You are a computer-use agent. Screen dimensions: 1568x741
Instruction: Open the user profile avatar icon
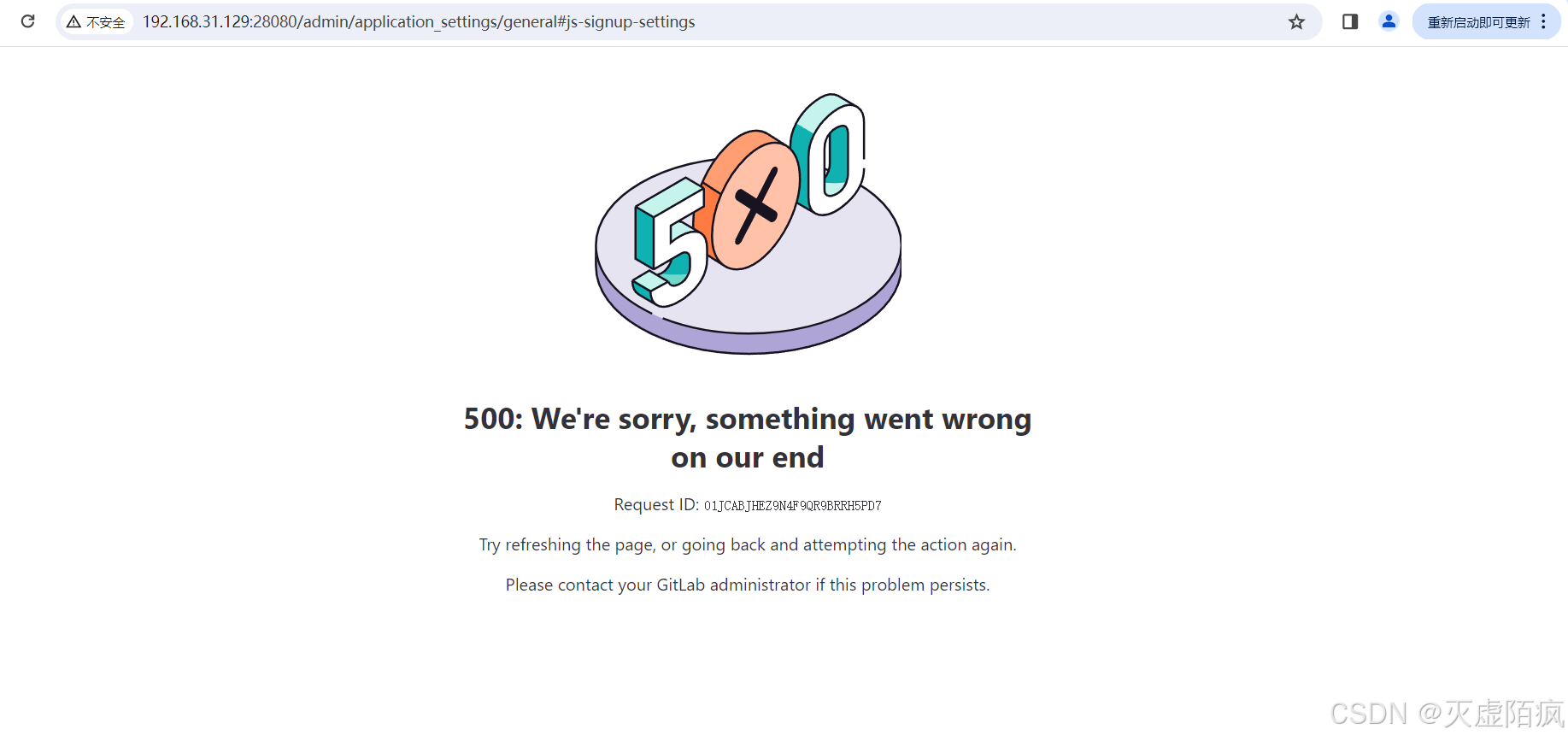(x=1389, y=21)
